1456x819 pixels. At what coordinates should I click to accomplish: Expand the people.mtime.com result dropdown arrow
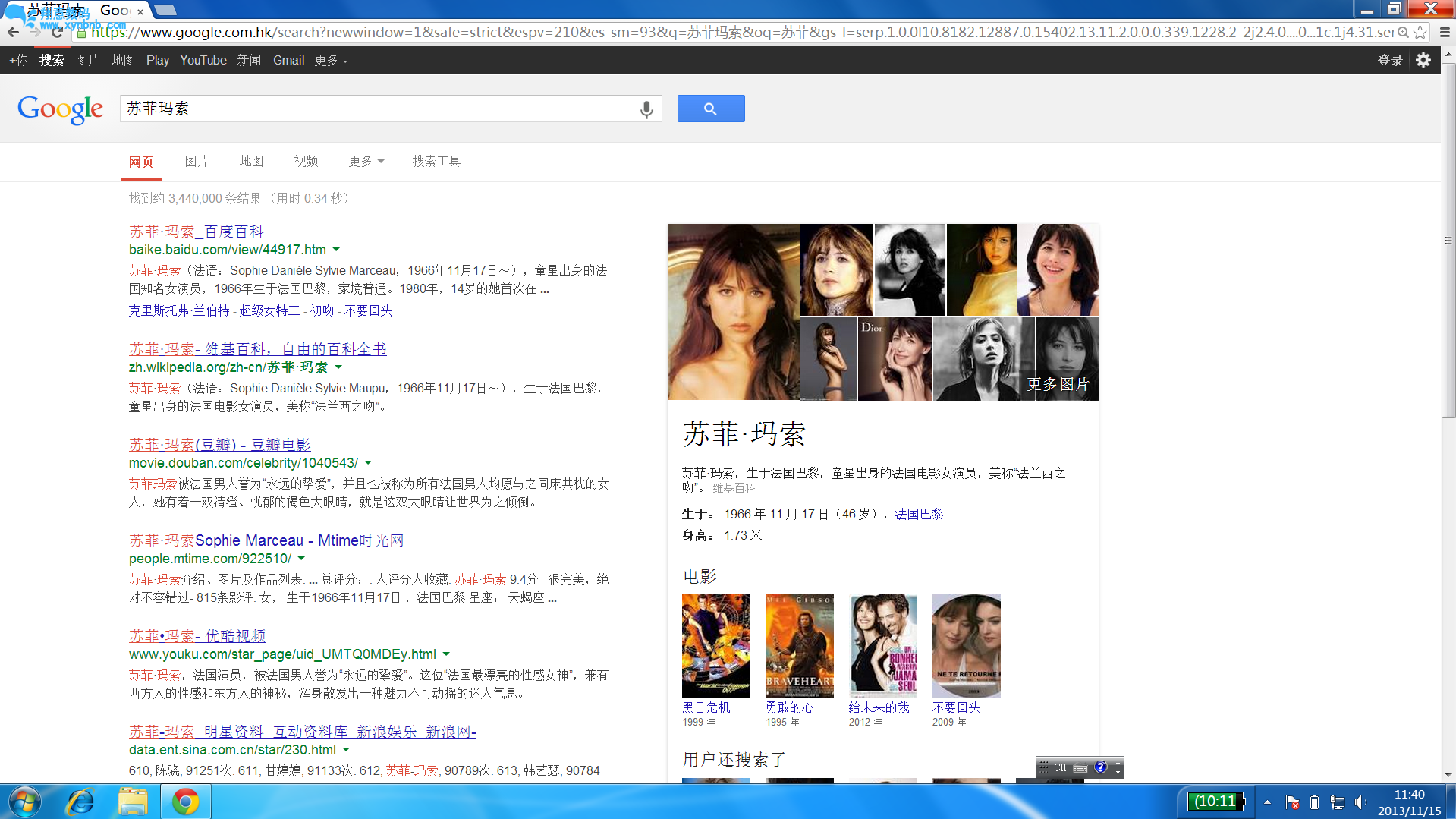[x=301, y=559]
